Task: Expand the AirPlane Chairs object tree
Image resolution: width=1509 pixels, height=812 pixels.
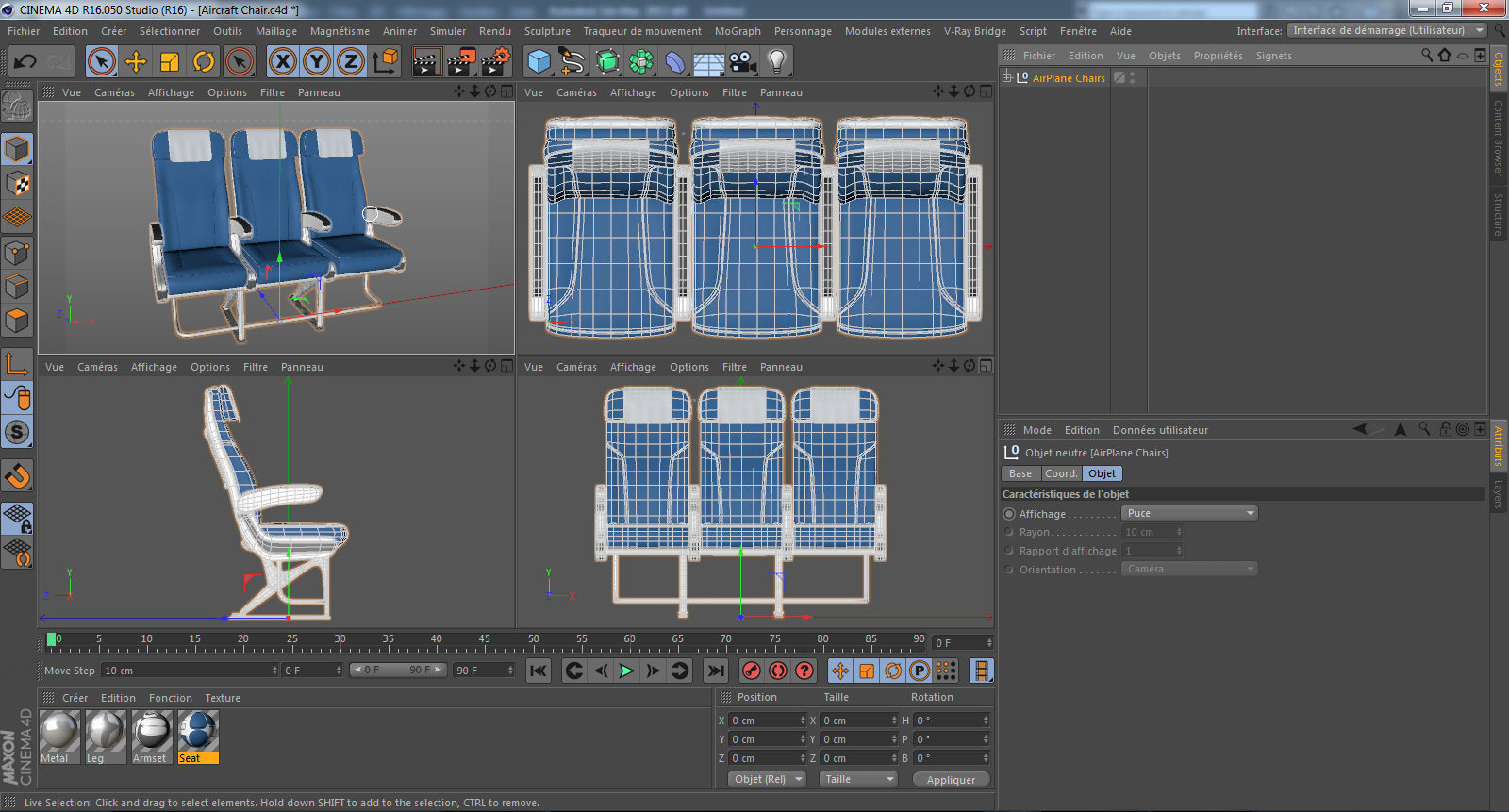Action: point(1006,78)
